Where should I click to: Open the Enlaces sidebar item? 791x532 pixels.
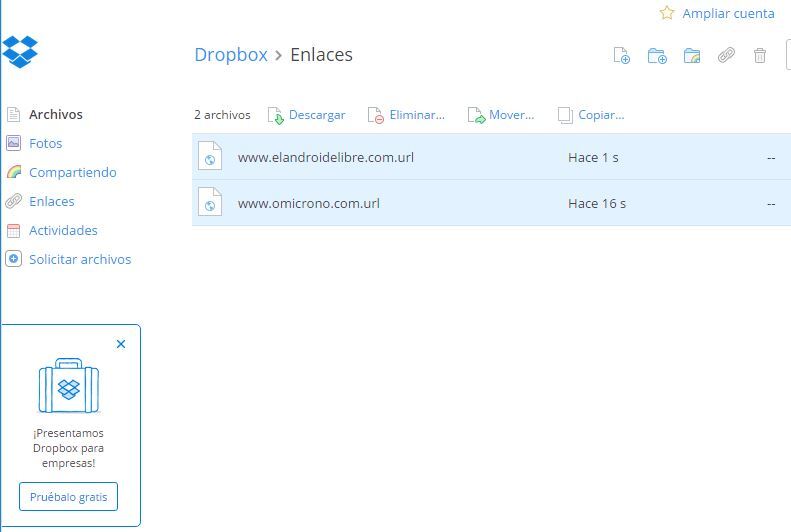click(51, 201)
